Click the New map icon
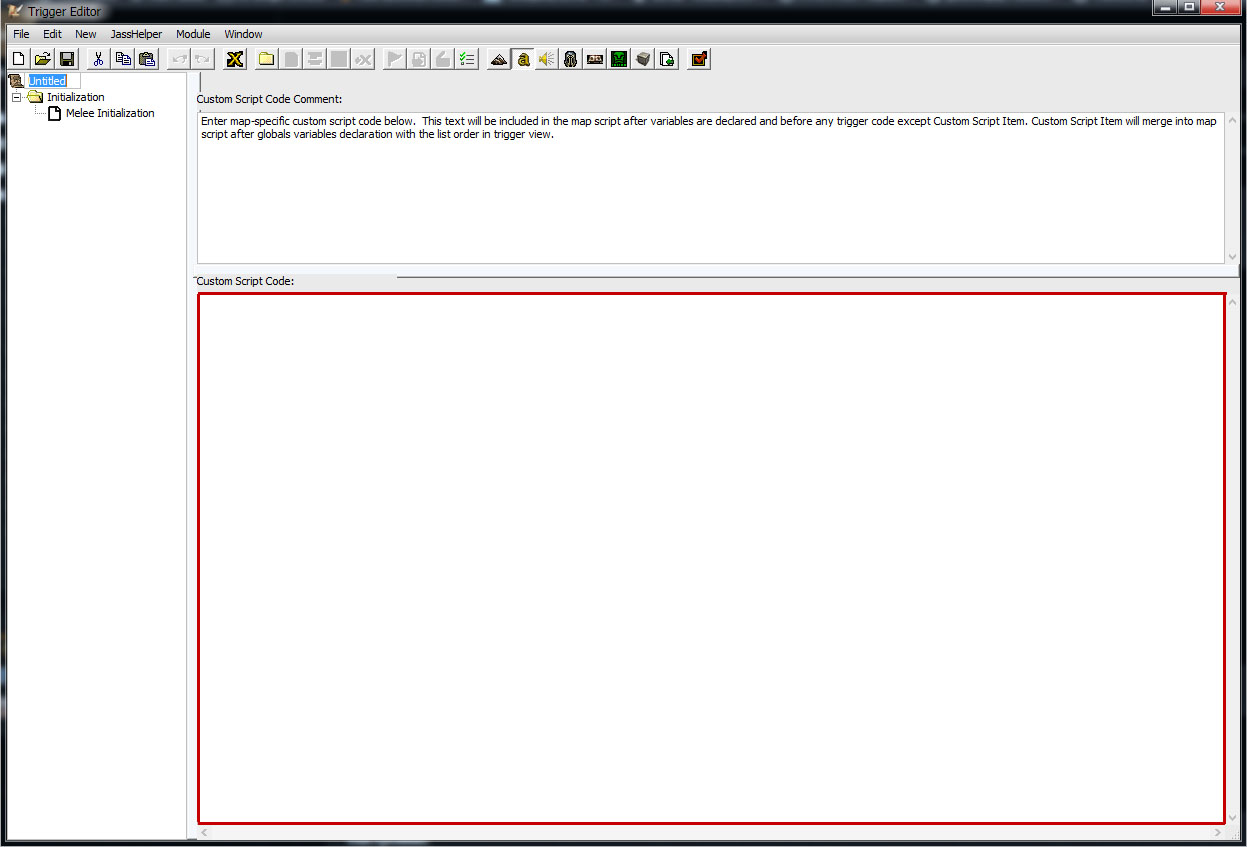Viewport: 1247px width, 847px height. 18,59
